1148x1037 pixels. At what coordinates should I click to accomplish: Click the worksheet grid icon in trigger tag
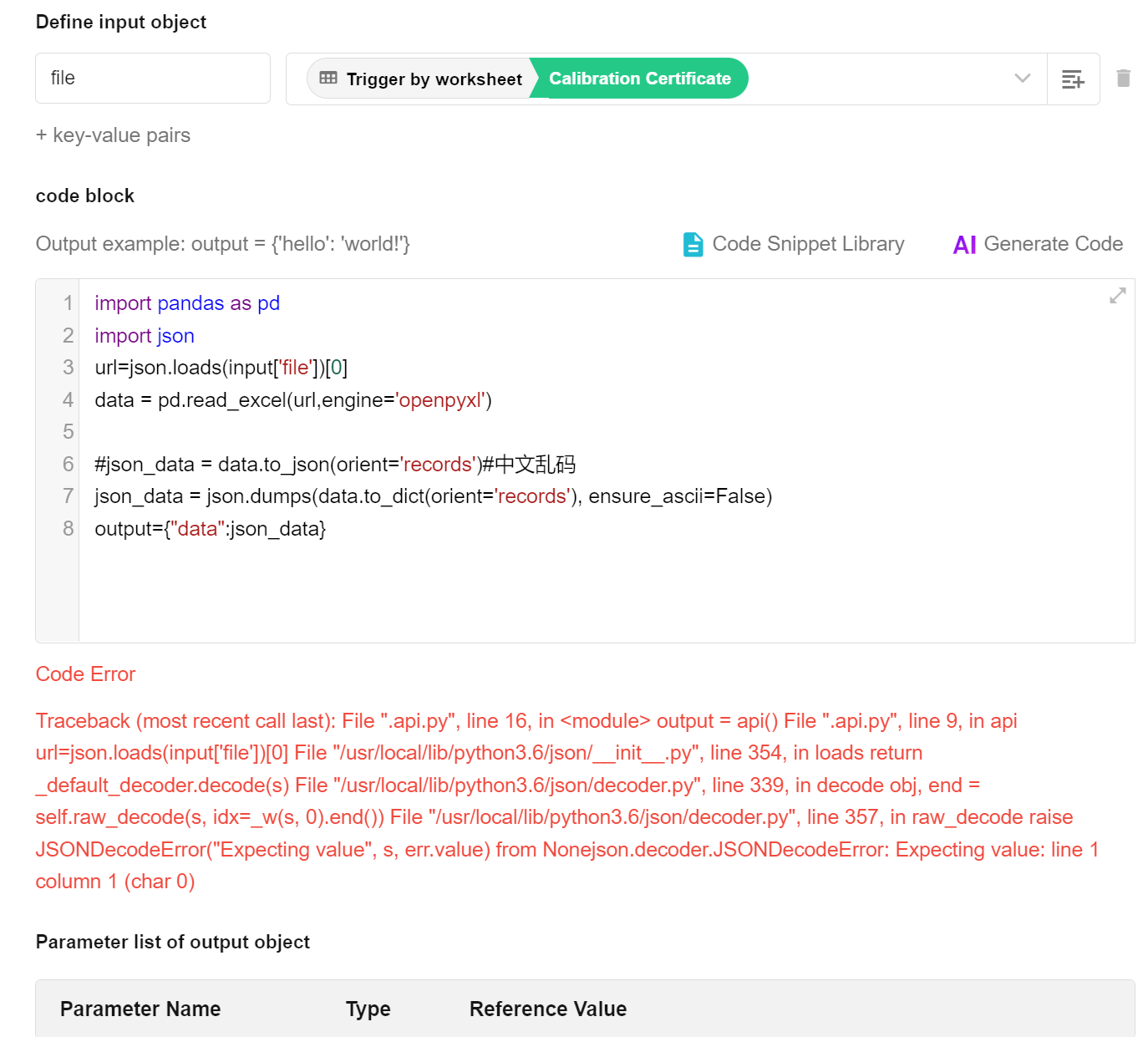coord(328,79)
